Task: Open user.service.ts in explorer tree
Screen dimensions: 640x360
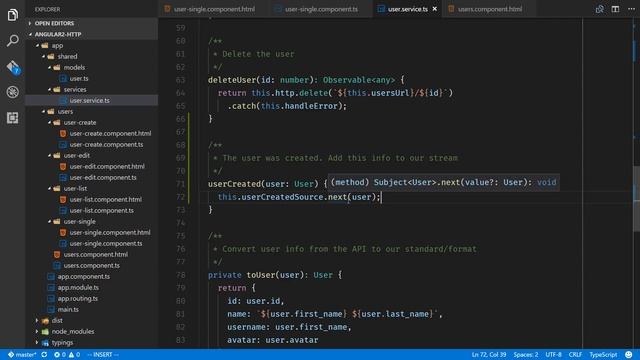Action: (89, 100)
